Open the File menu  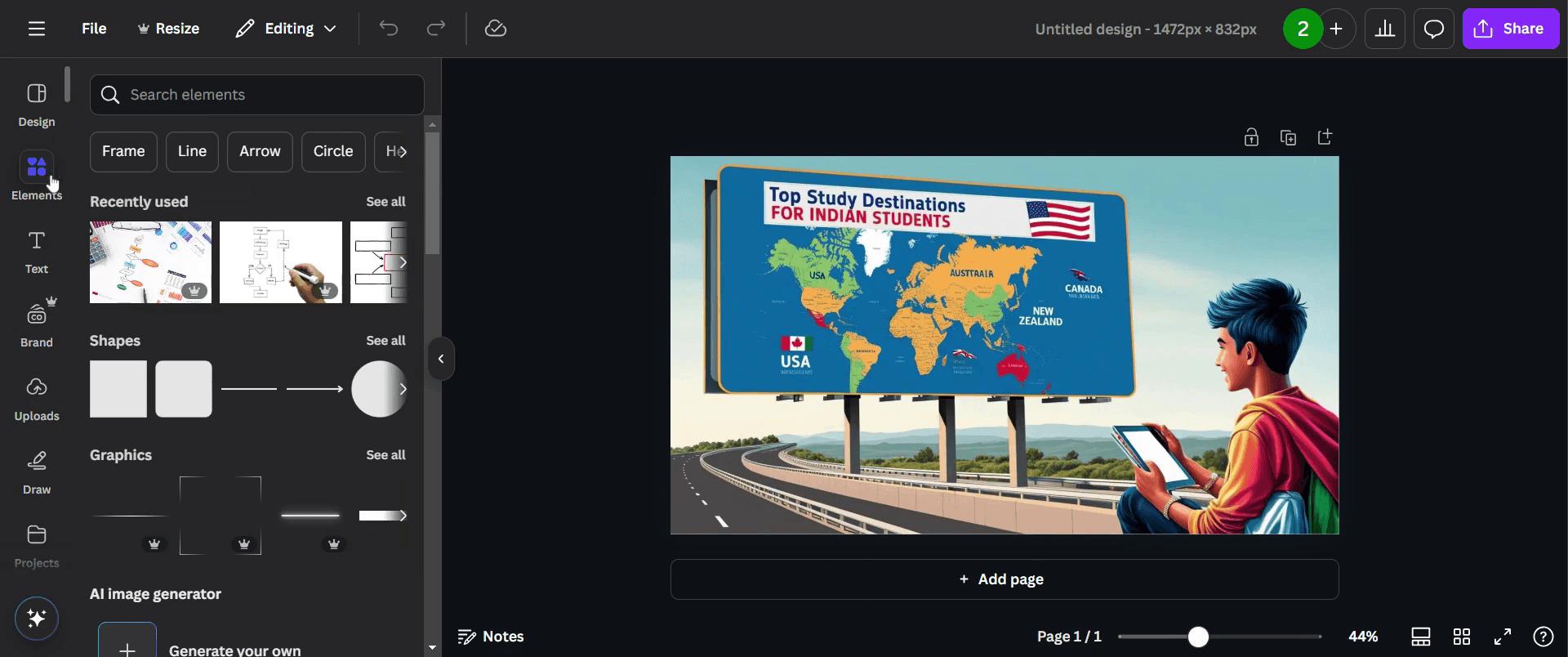coord(94,29)
